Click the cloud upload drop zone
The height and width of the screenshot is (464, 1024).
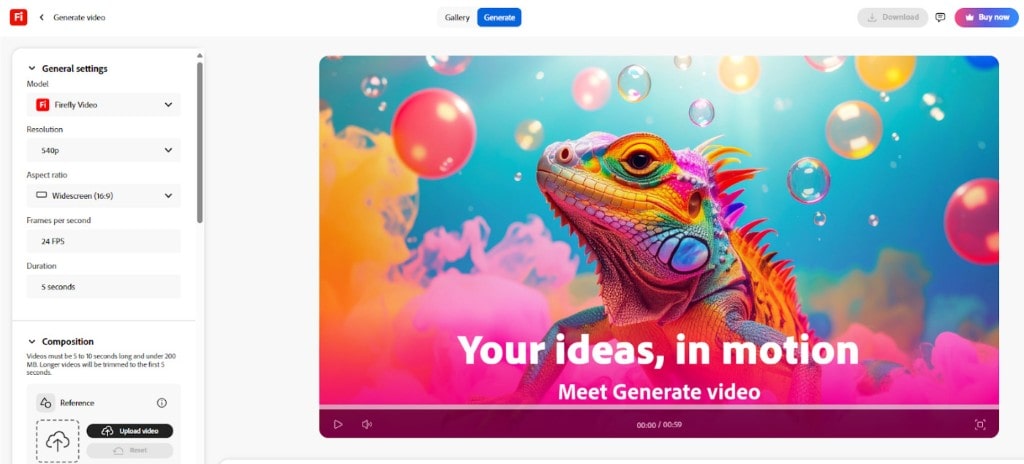click(57, 442)
